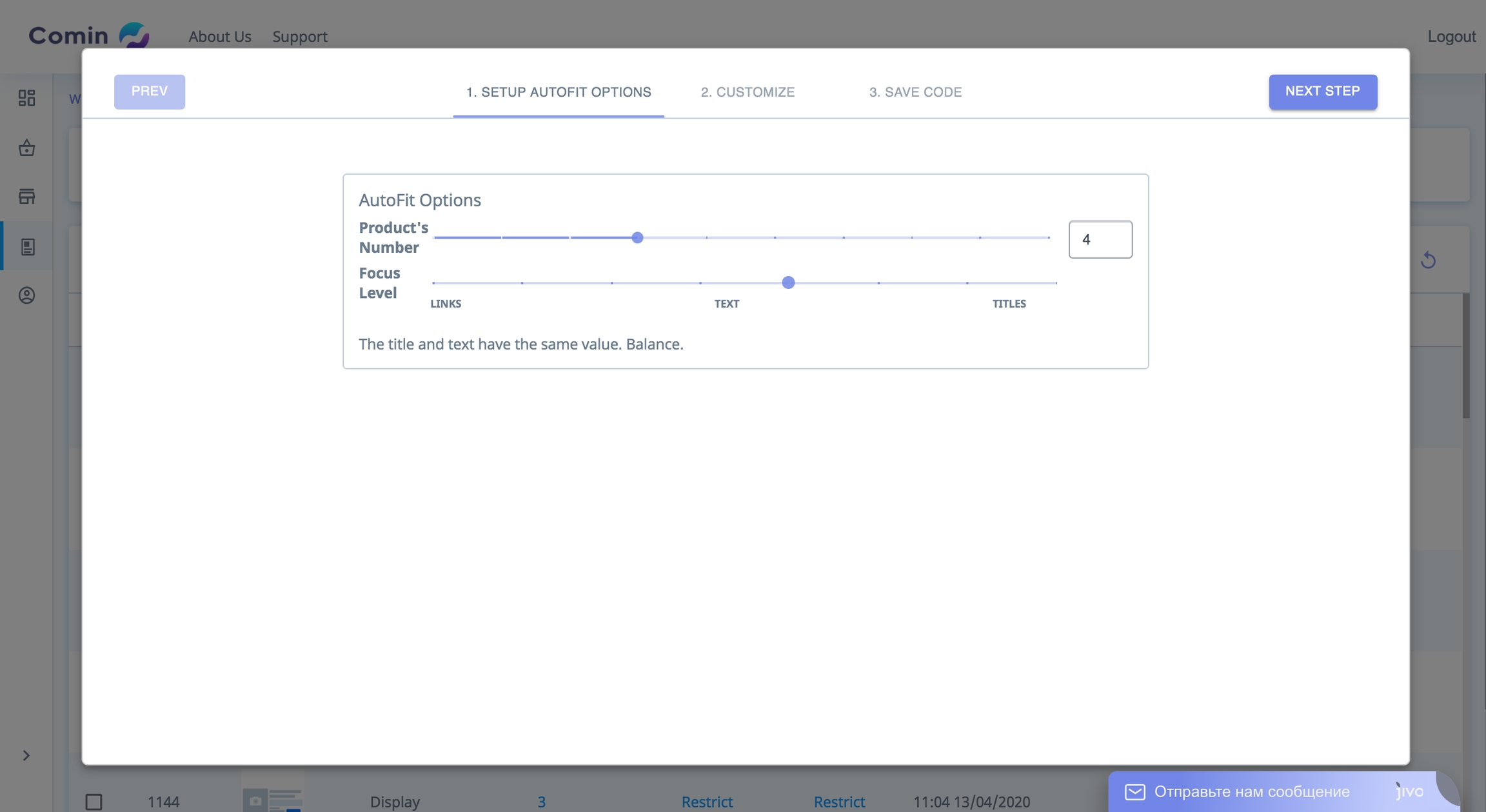The width and height of the screenshot is (1486, 812).
Task: Click the TITLES label on Focus Level slider
Action: point(1009,304)
